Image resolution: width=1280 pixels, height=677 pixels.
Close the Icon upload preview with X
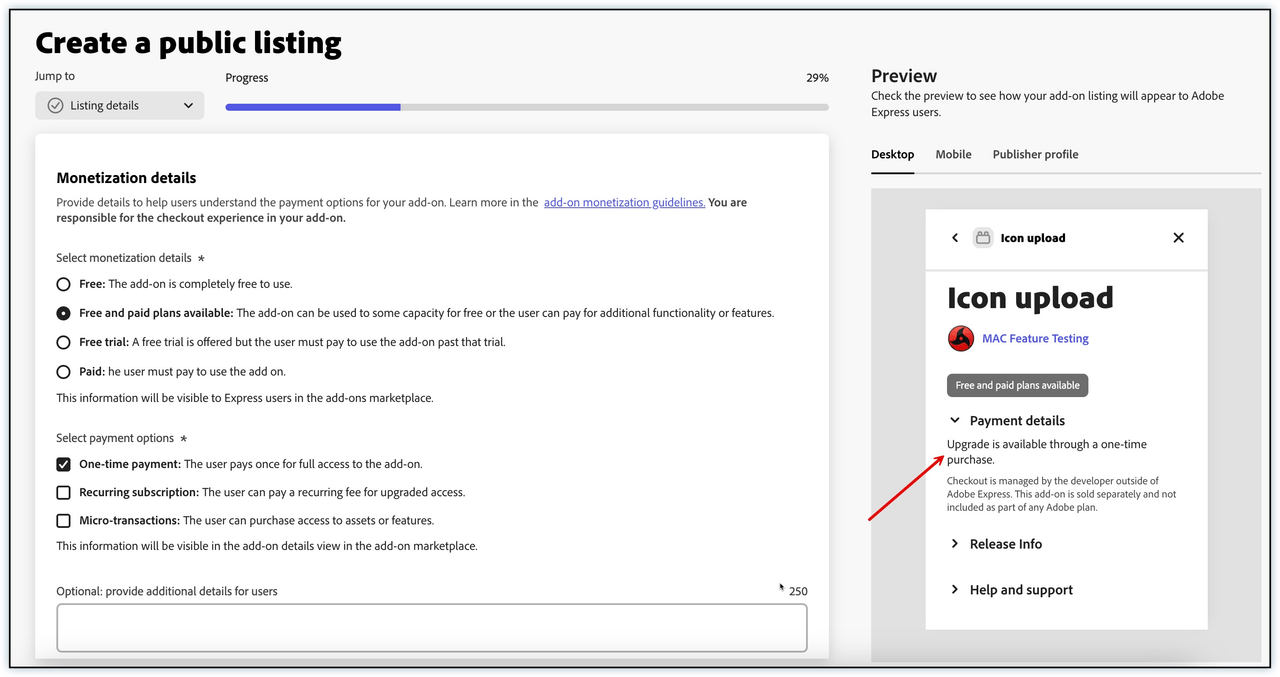tap(1178, 238)
